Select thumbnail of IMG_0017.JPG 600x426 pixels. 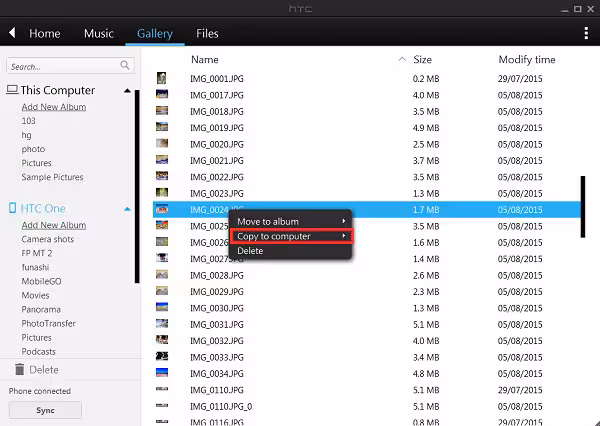(162, 94)
